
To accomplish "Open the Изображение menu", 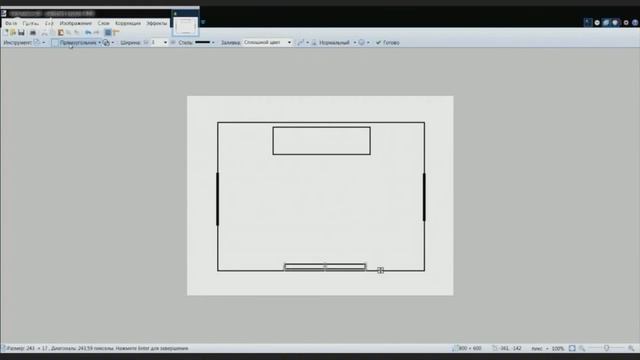I will click(x=76, y=23).
